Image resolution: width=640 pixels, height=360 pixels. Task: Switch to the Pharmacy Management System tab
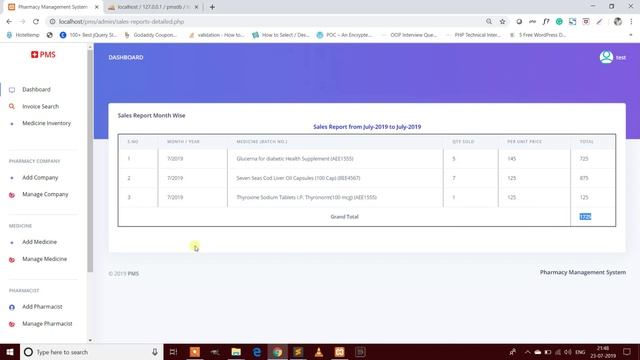pyautogui.click(x=52, y=7)
